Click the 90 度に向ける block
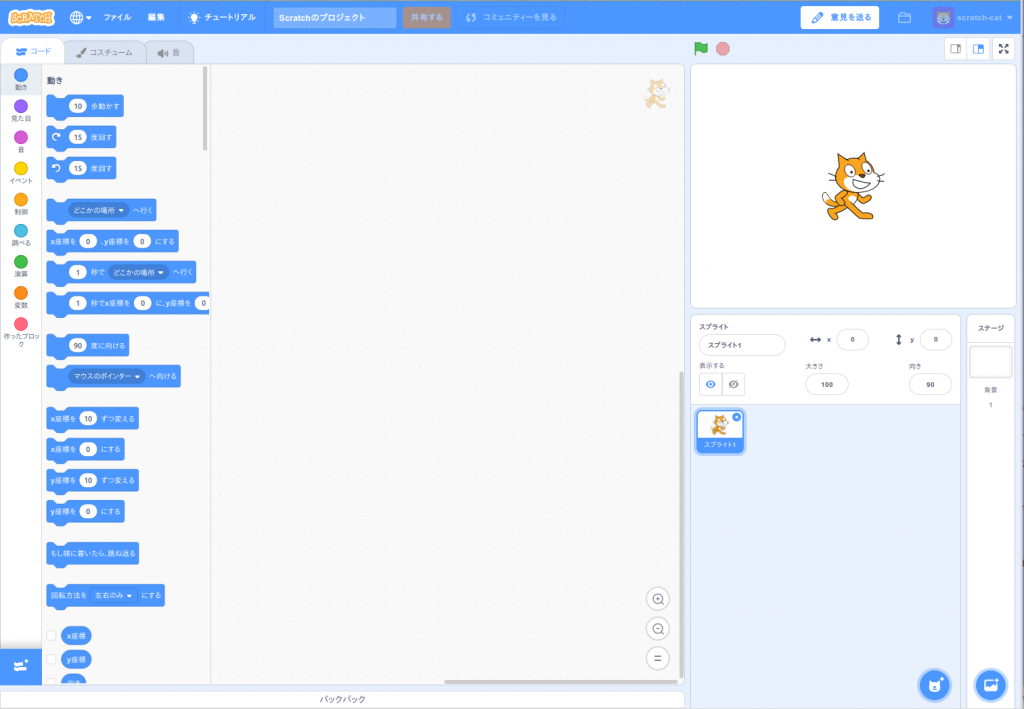Screen dimensions: 1024x709 (x=88, y=345)
